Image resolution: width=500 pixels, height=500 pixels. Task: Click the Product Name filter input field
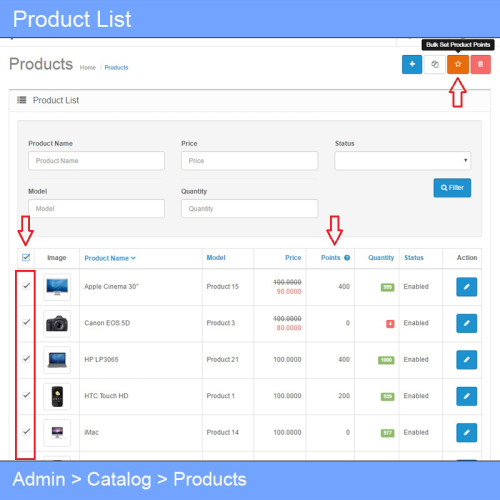96,161
